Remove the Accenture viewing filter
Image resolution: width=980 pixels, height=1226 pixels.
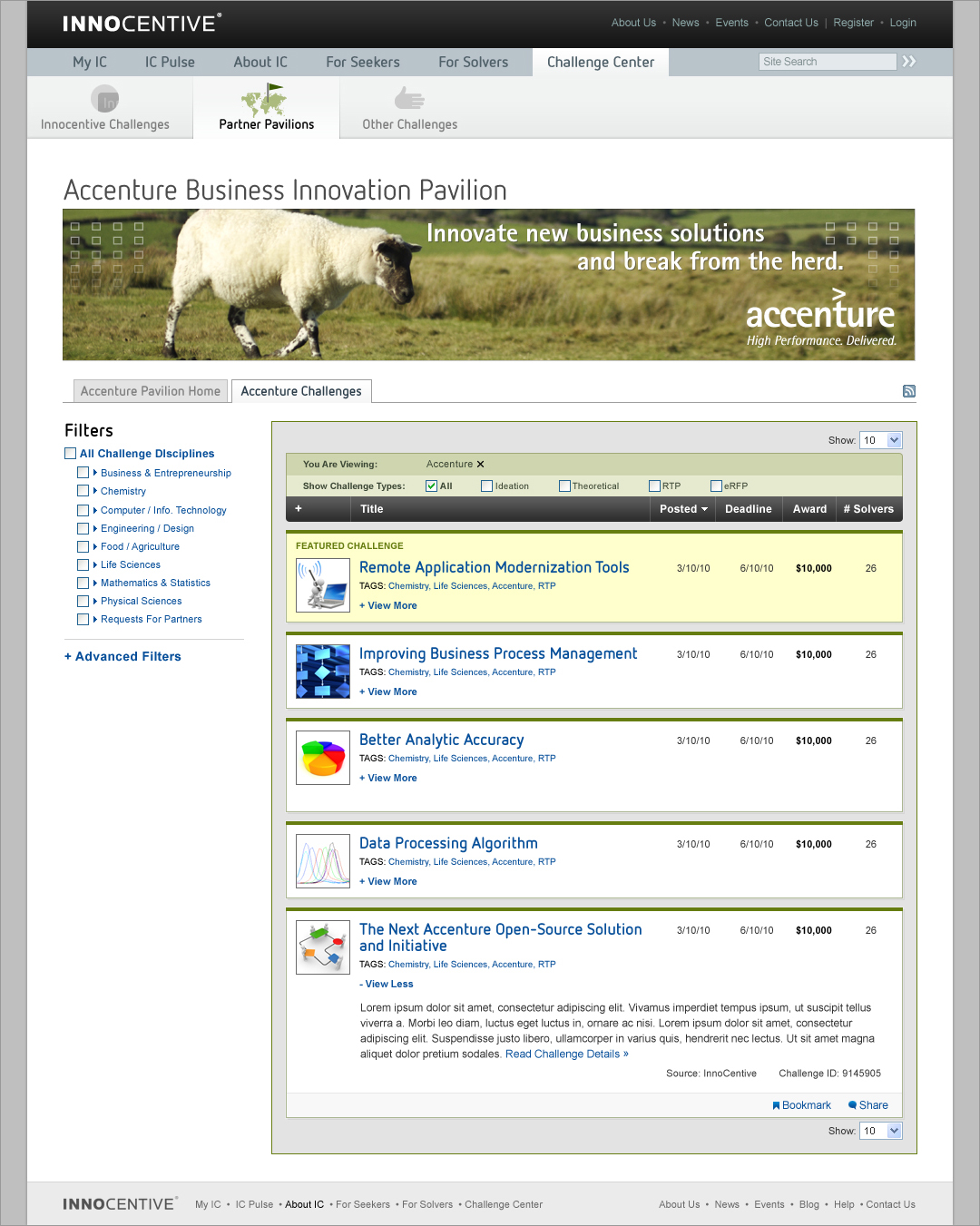pyautogui.click(x=481, y=465)
